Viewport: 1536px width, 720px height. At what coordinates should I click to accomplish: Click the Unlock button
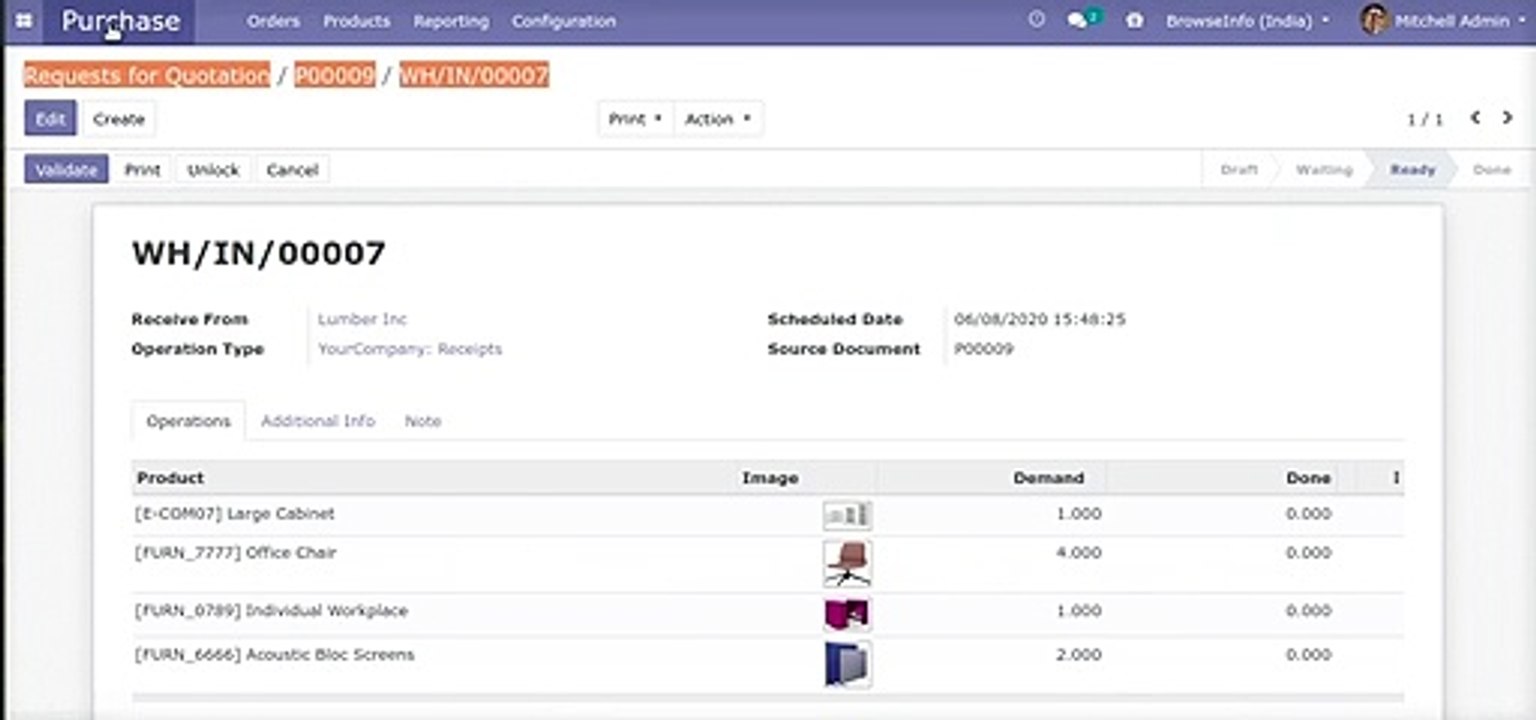[214, 170]
